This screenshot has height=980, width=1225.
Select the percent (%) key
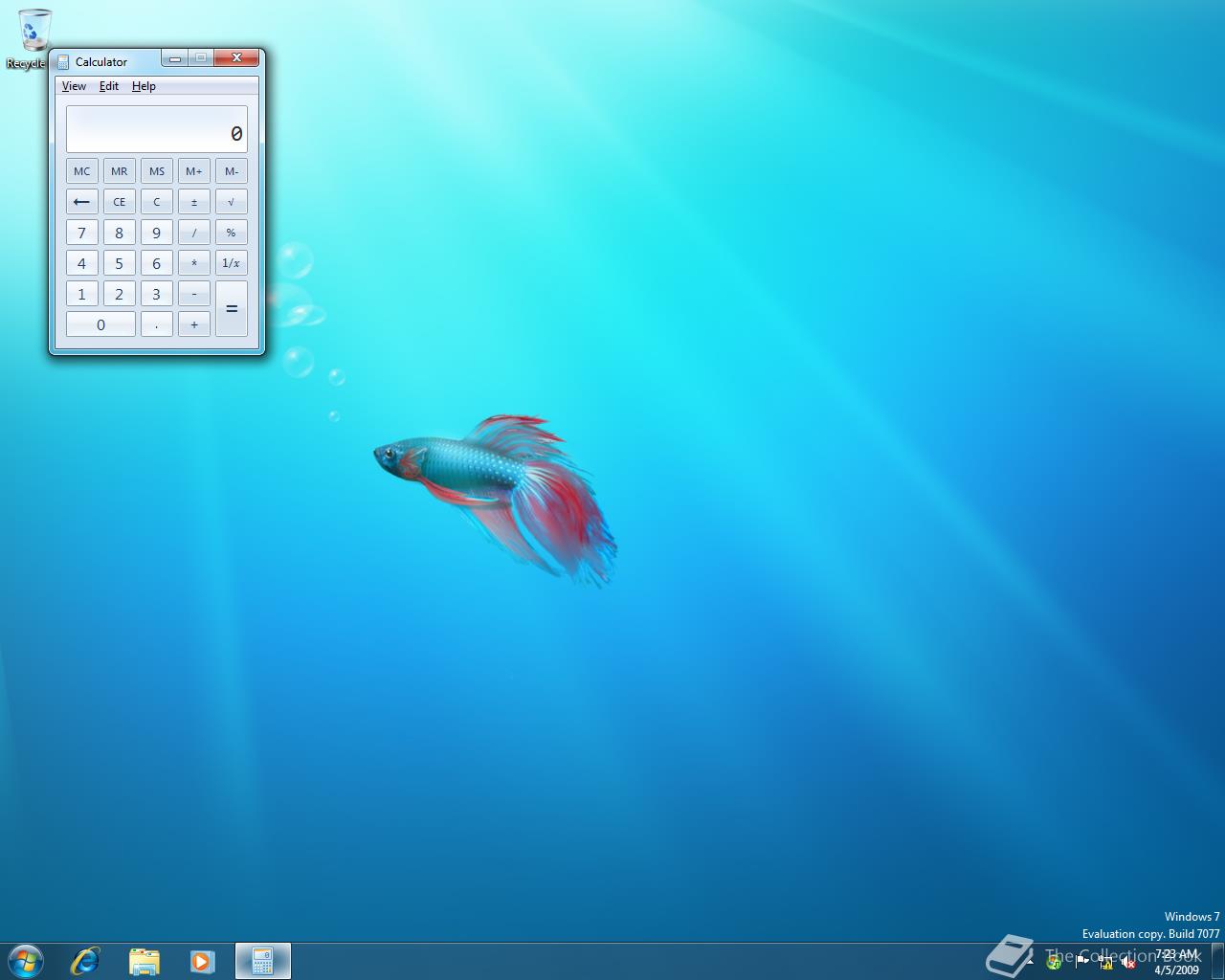point(232,233)
